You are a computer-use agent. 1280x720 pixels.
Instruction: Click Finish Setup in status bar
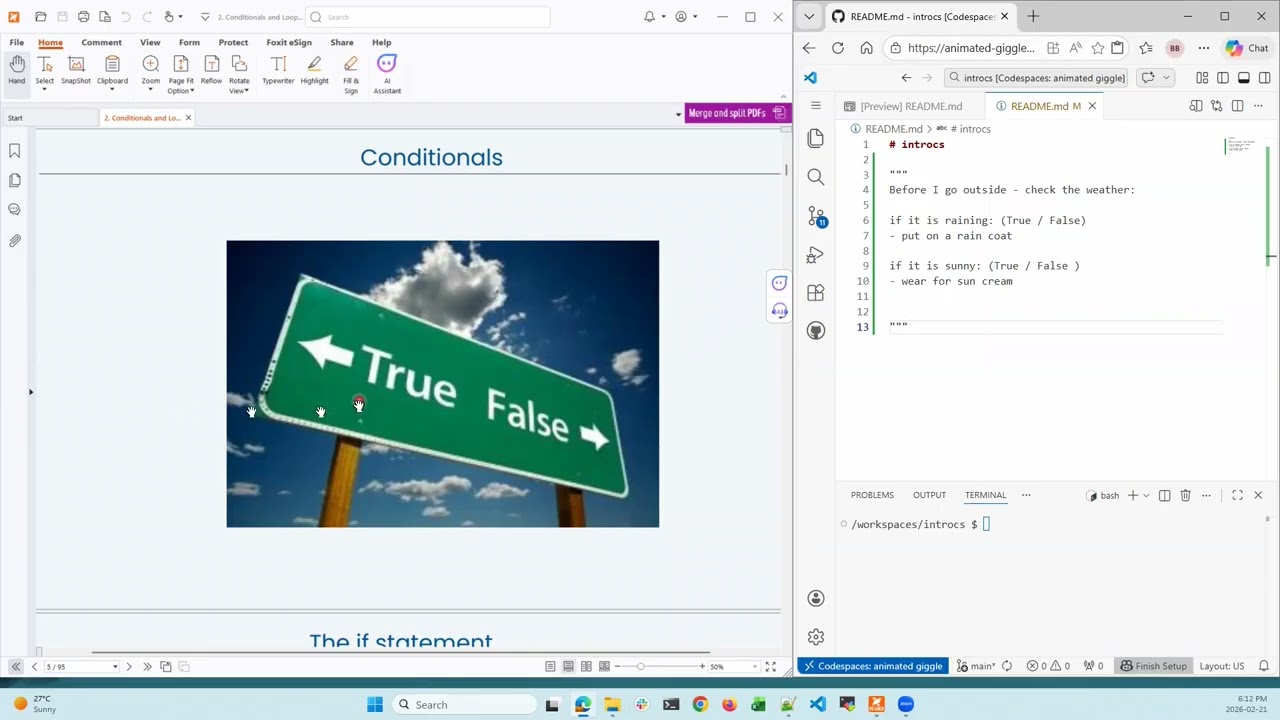1153,666
